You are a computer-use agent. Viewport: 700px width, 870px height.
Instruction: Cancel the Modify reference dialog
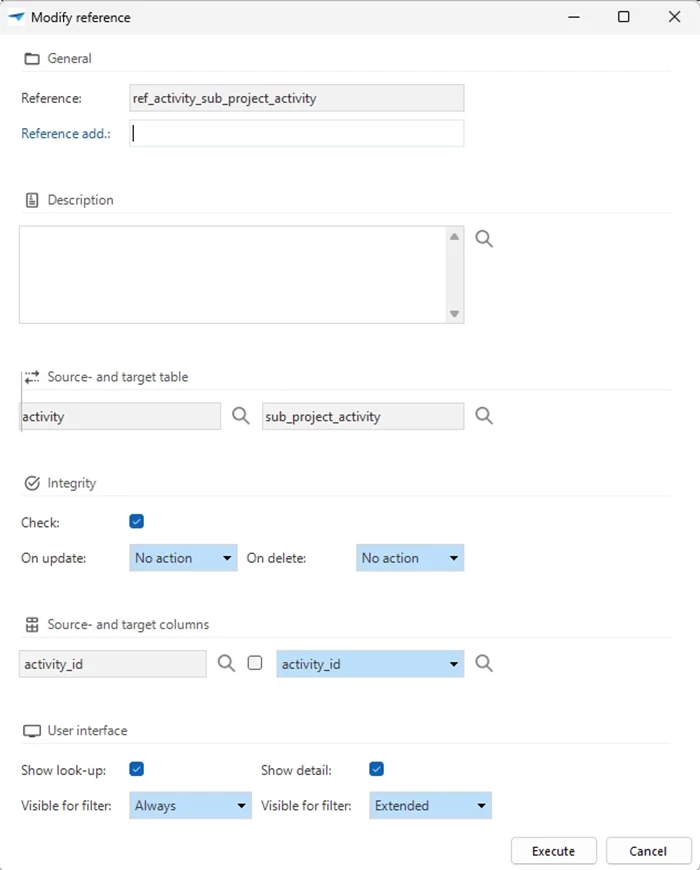pos(648,851)
